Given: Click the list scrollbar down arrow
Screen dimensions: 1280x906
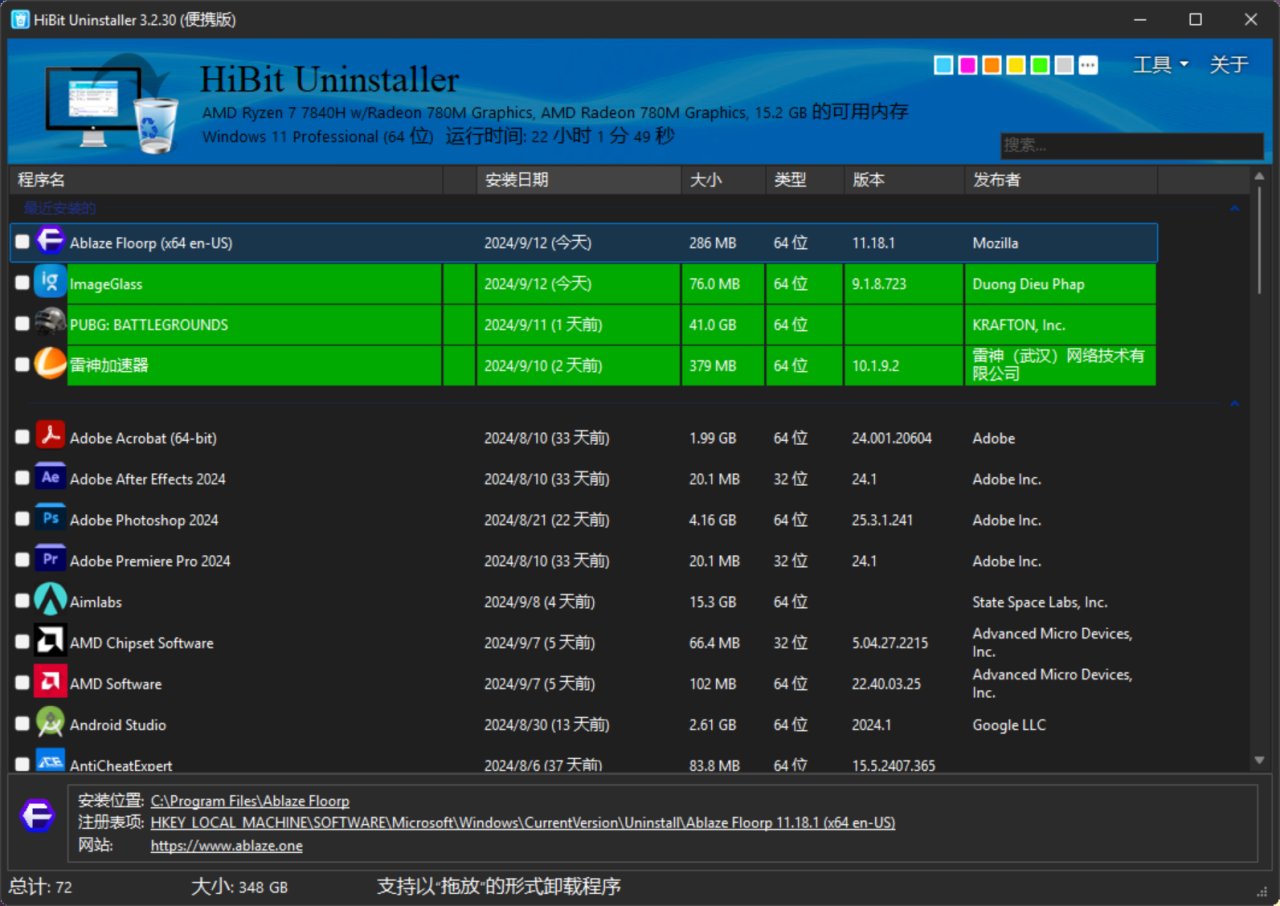Looking at the screenshot, I should click(x=1259, y=761).
